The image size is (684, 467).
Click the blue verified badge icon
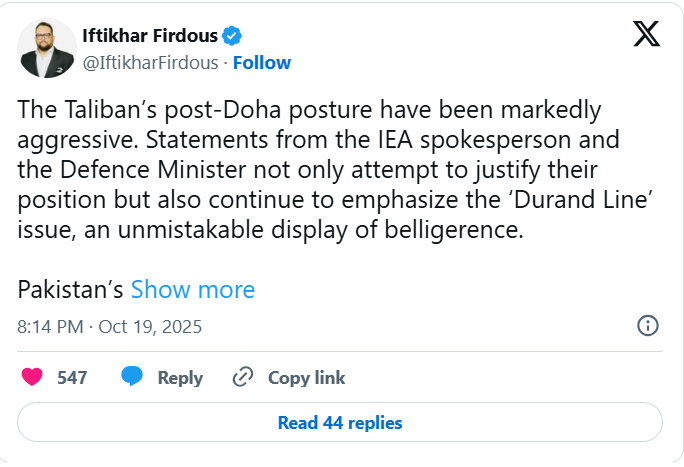(x=231, y=36)
